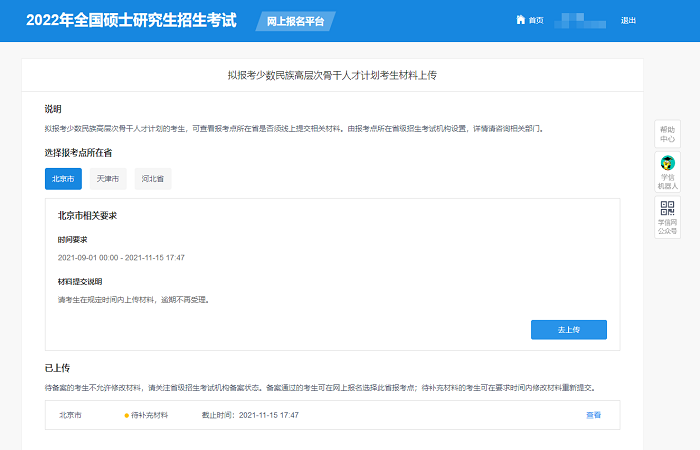
Task: Click 退出 to log out
Action: pyautogui.click(x=628, y=20)
